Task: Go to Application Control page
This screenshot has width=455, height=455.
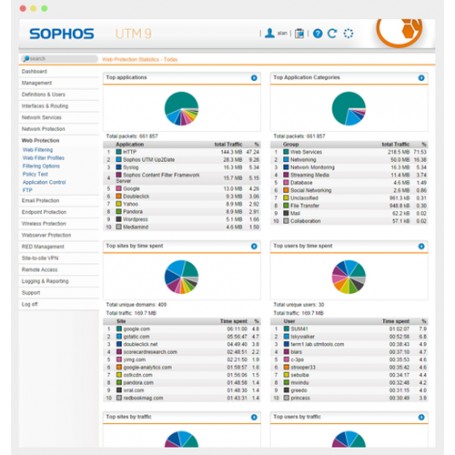Action: (44, 182)
